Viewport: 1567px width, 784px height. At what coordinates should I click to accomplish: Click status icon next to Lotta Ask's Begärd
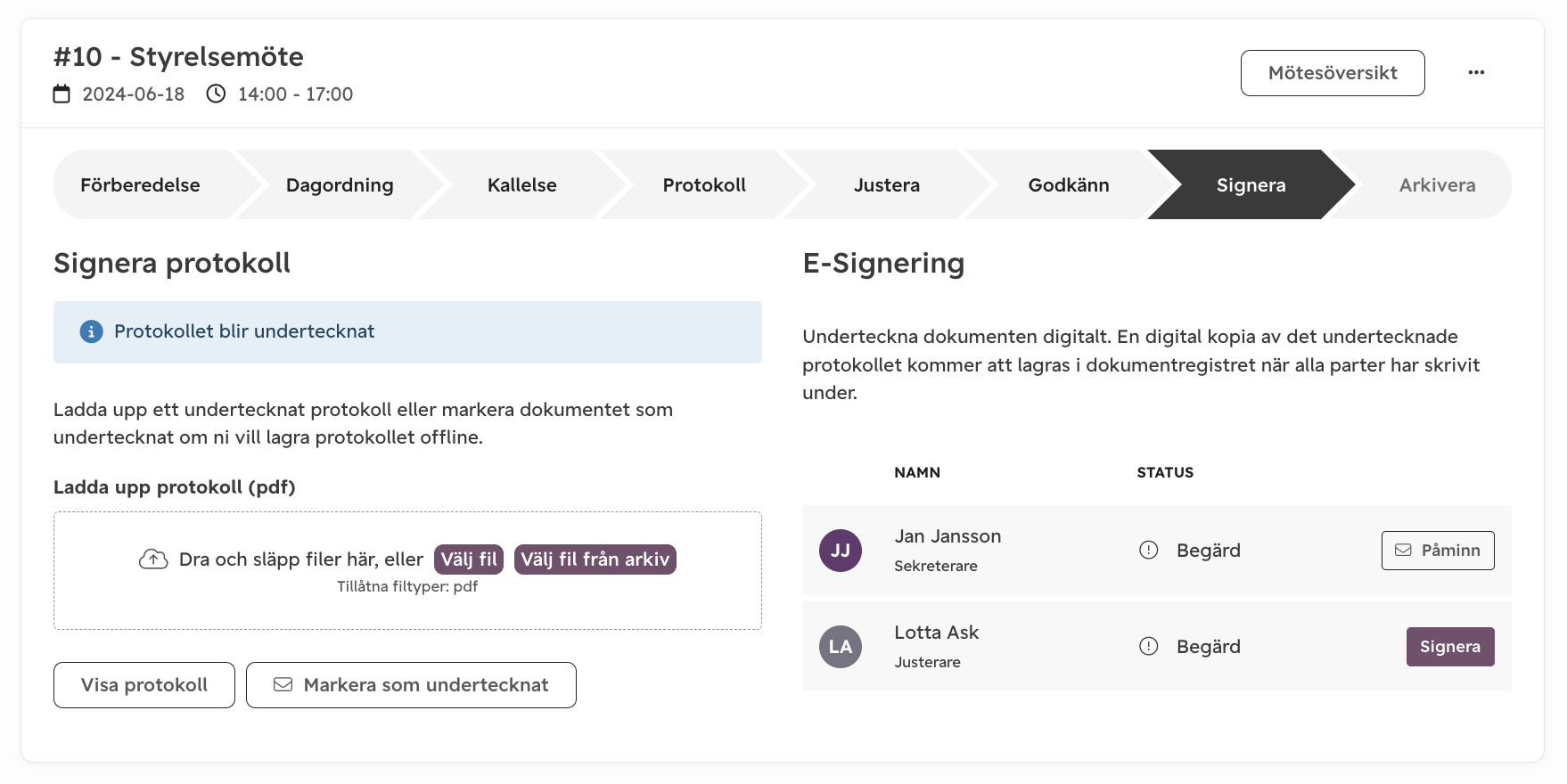pos(1149,646)
